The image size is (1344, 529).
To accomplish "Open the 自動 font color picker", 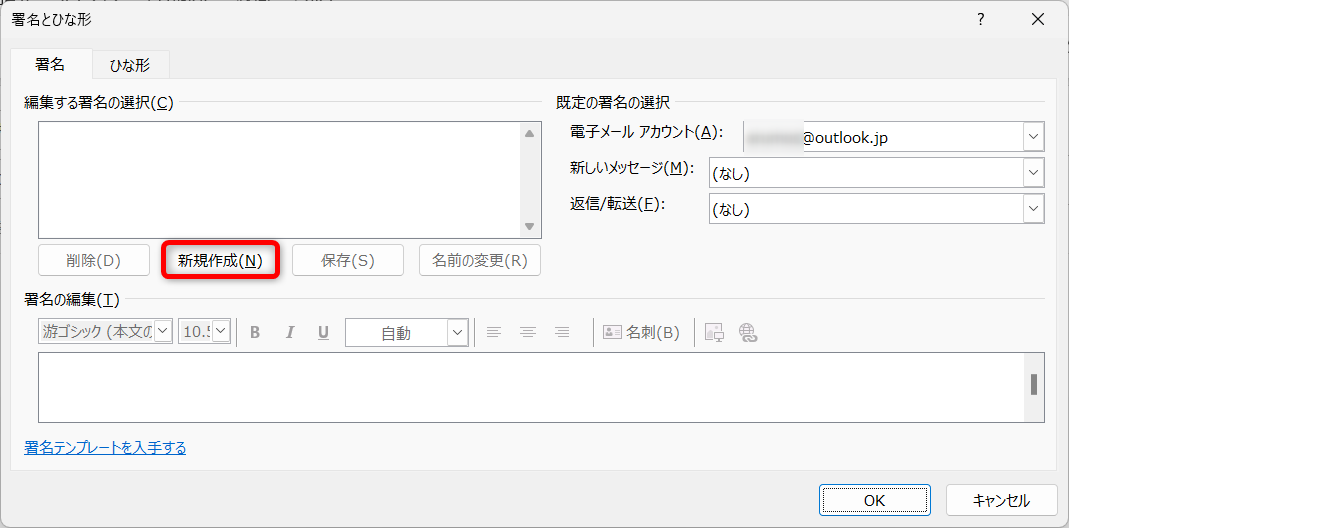I will pos(457,332).
